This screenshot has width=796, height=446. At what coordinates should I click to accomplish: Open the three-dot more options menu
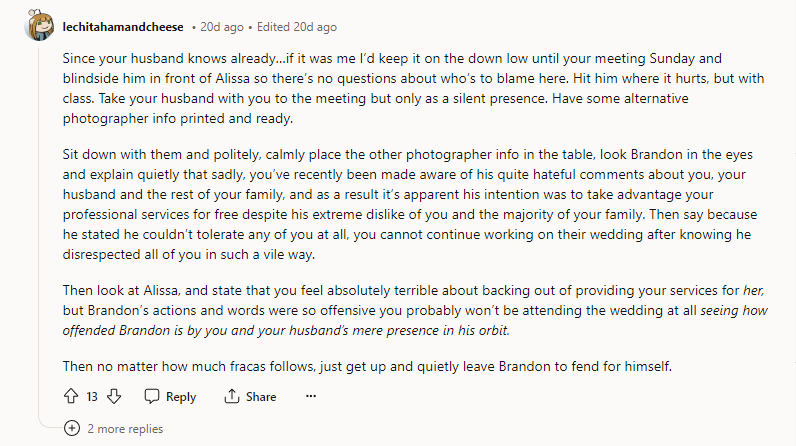[x=311, y=396]
